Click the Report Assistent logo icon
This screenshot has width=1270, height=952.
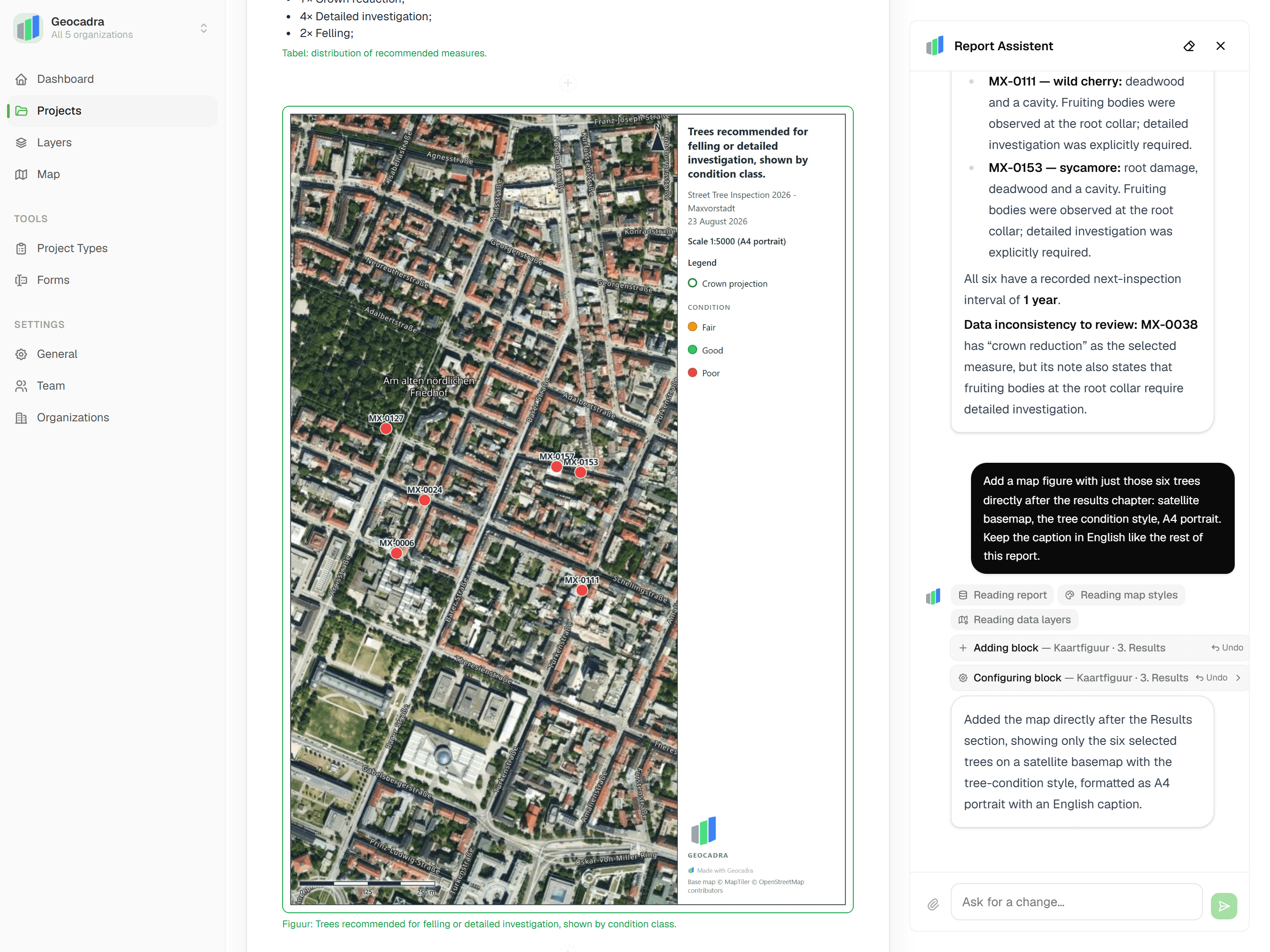[935, 46]
